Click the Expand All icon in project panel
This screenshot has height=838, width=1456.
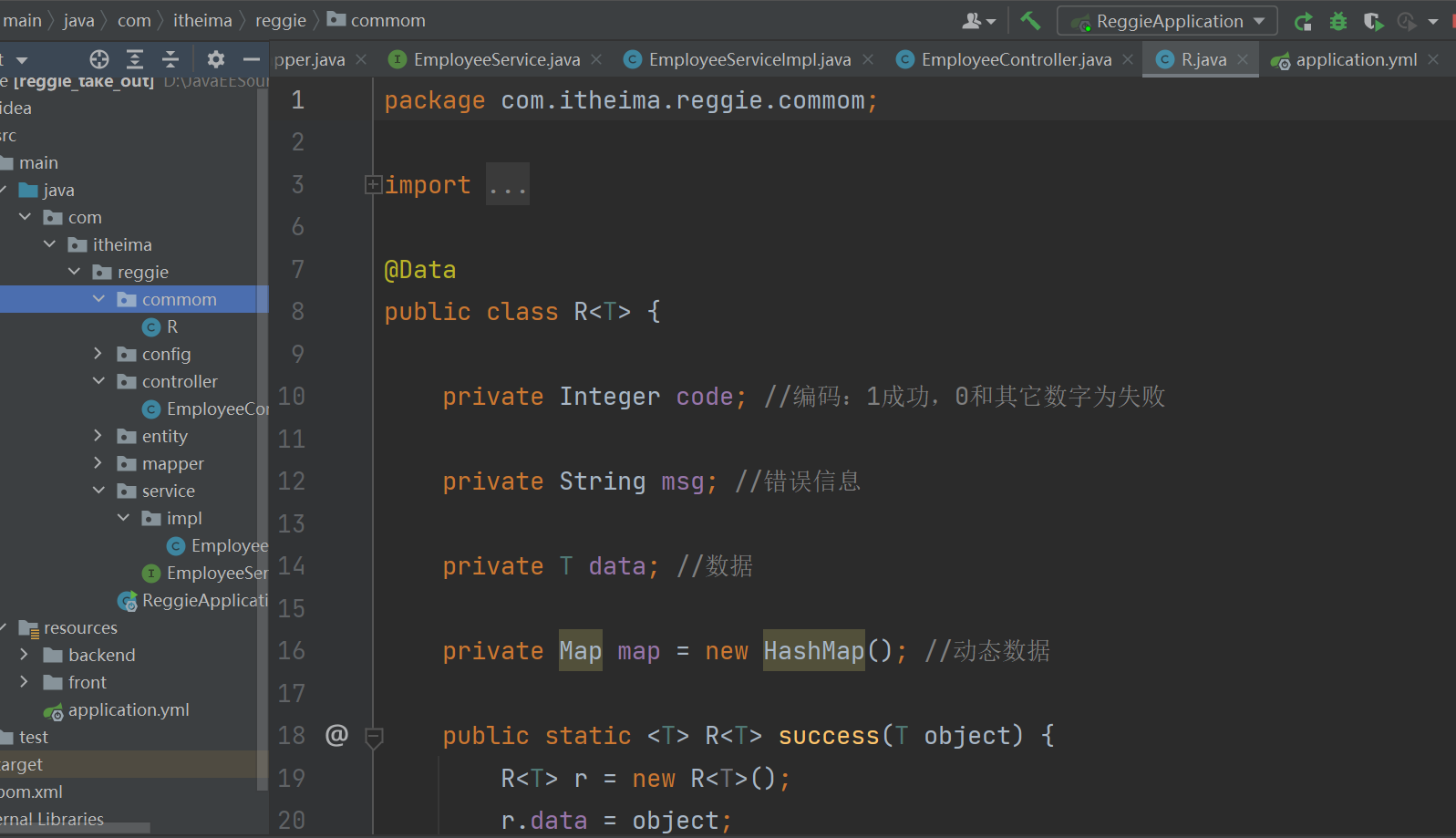point(135,59)
